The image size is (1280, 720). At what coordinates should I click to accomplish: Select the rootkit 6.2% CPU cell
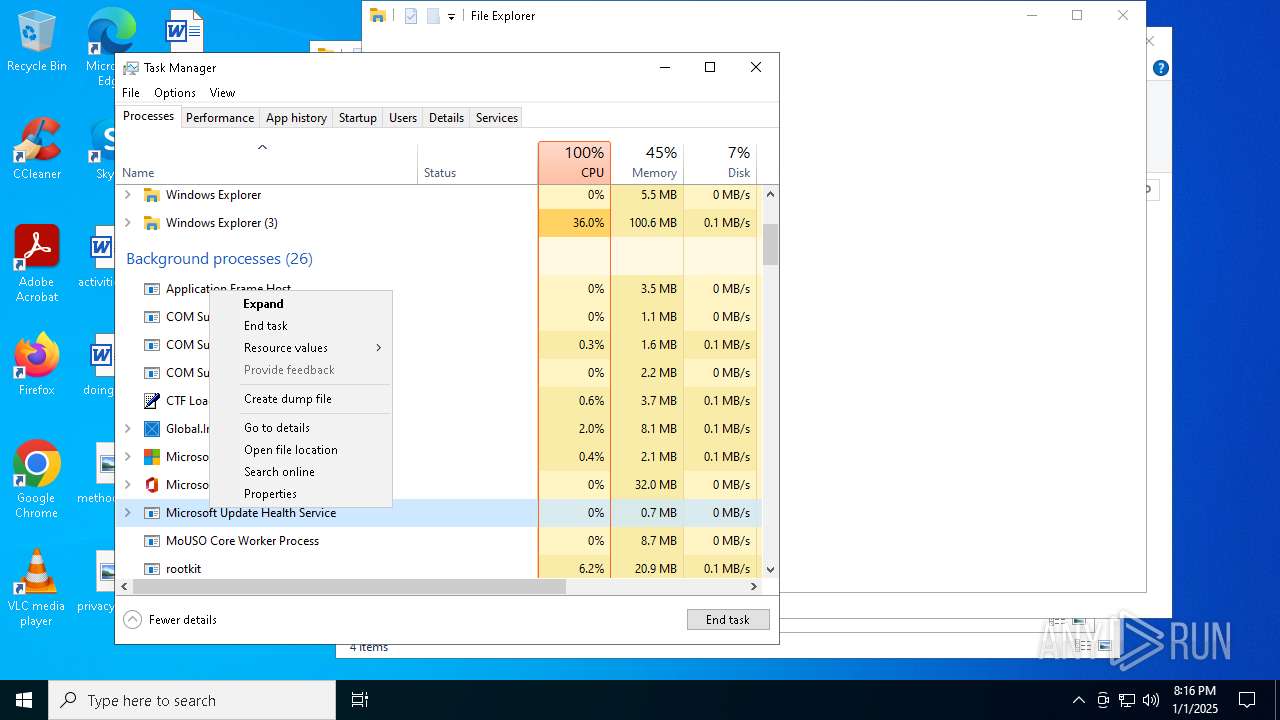tap(574, 569)
